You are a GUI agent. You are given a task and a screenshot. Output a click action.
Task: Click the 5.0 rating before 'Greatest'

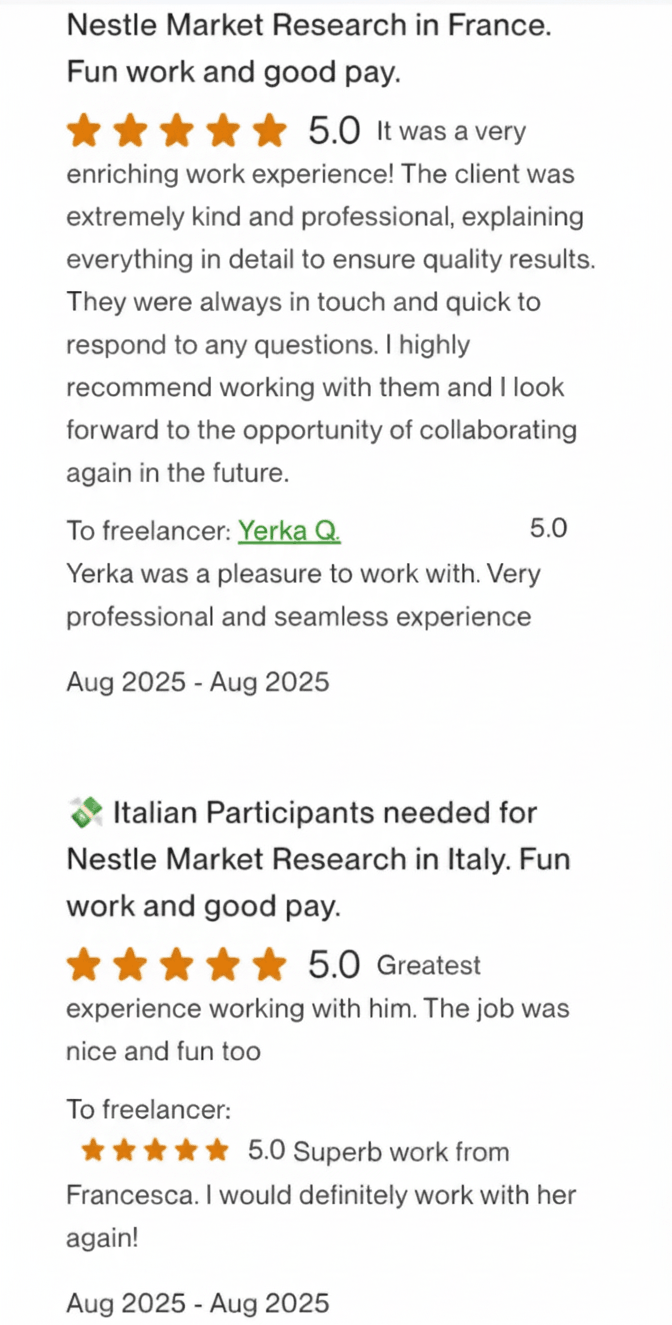334,966
